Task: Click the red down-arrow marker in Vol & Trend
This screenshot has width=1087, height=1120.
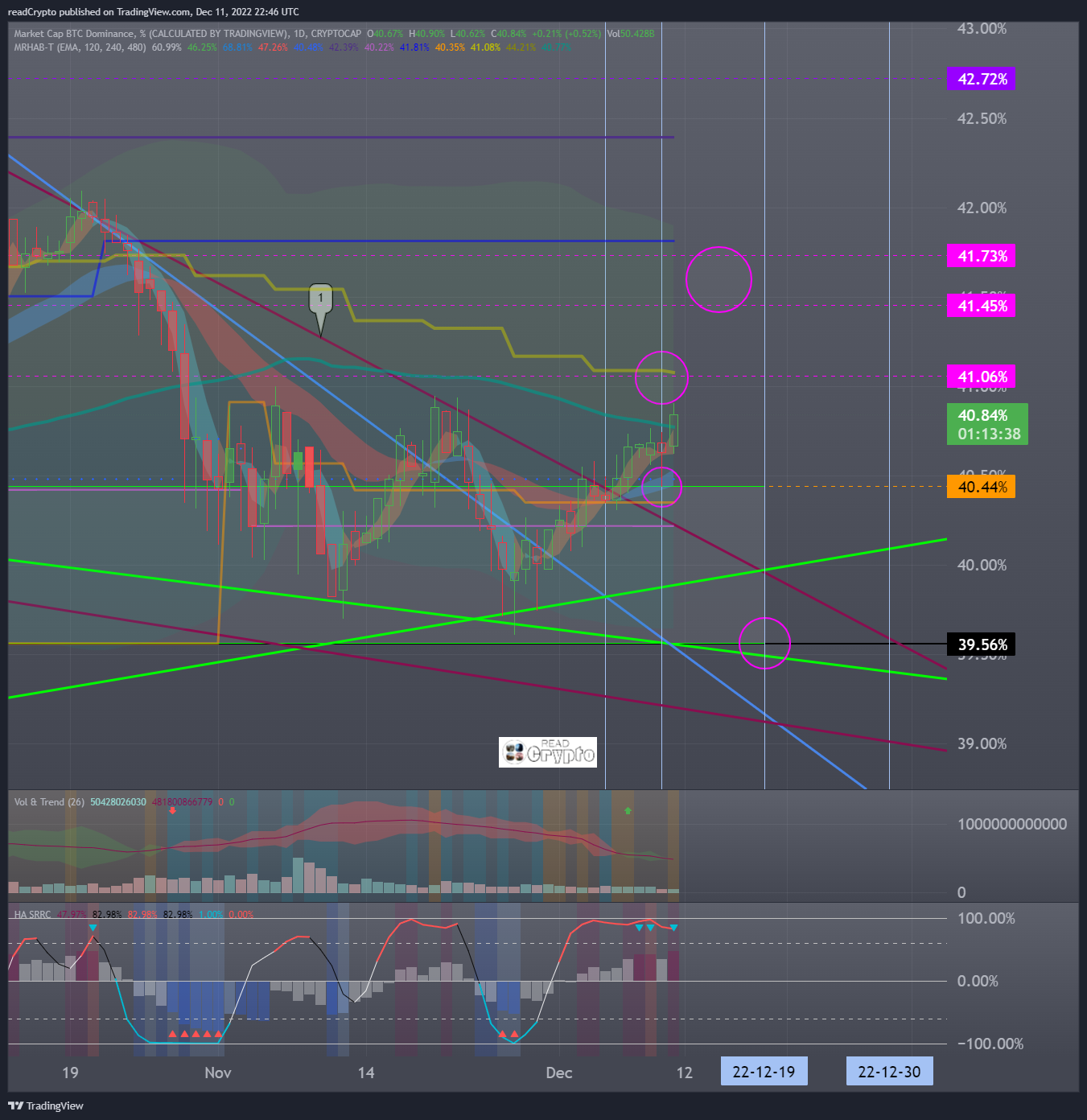Action: [x=172, y=810]
